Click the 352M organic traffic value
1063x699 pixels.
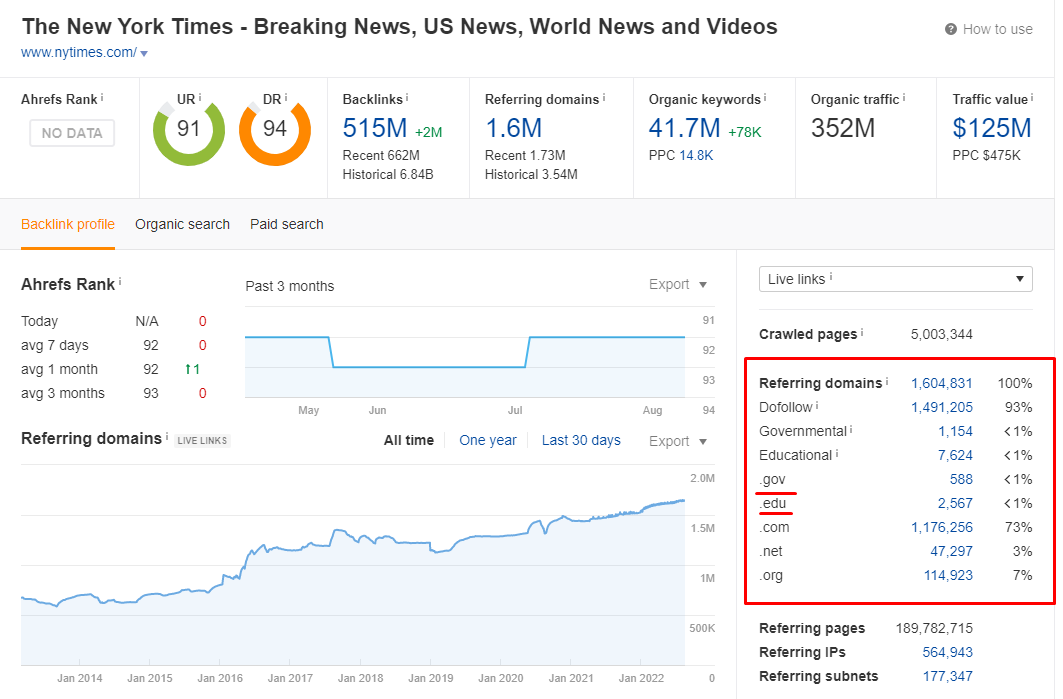(843, 128)
